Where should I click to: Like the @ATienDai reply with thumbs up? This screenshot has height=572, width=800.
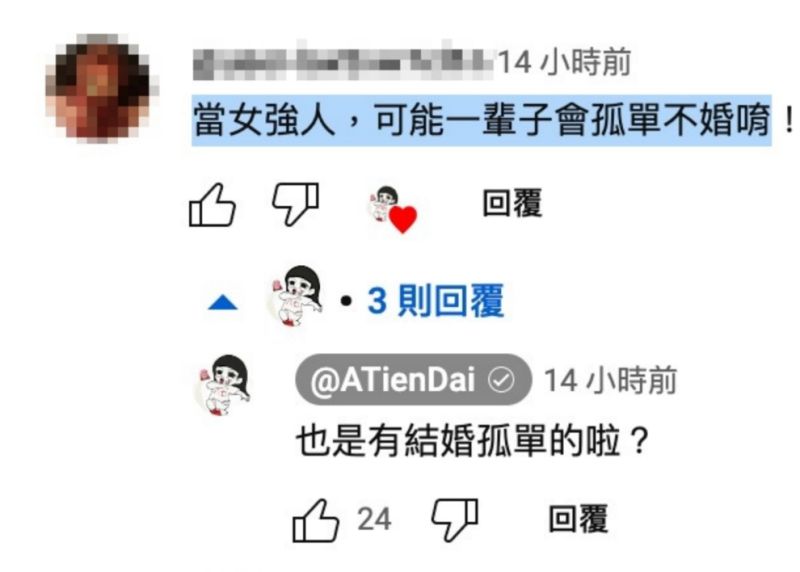pyautogui.click(x=315, y=520)
